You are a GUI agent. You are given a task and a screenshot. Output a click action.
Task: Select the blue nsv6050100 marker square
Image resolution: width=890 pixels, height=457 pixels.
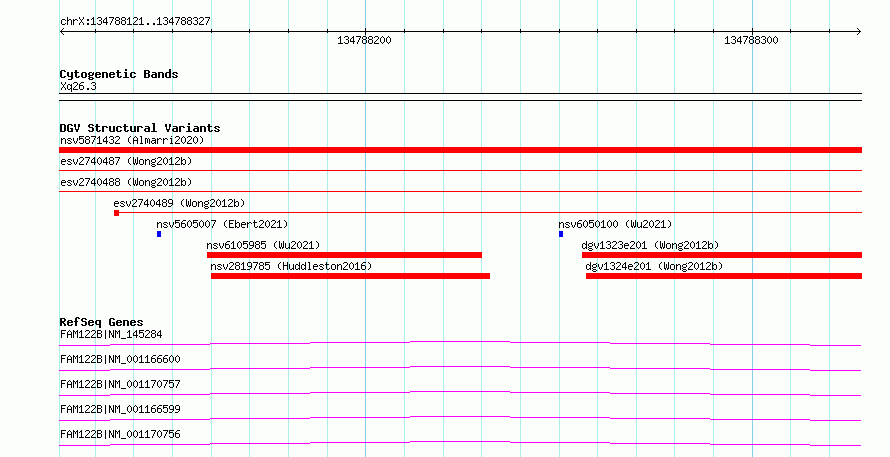pyautogui.click(x=561, y=234)
